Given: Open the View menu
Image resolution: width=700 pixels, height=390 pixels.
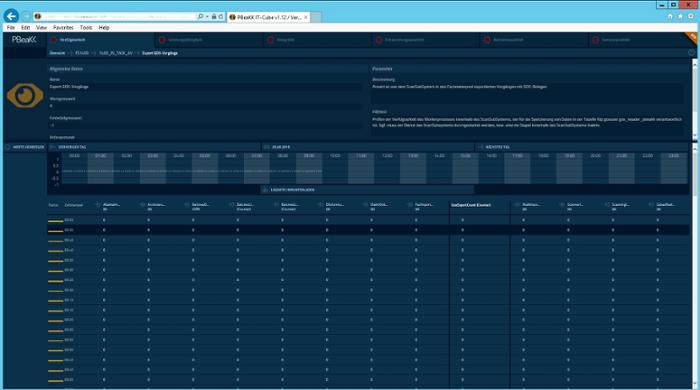Looking at the screenshot, I should (x=42, y=28).
